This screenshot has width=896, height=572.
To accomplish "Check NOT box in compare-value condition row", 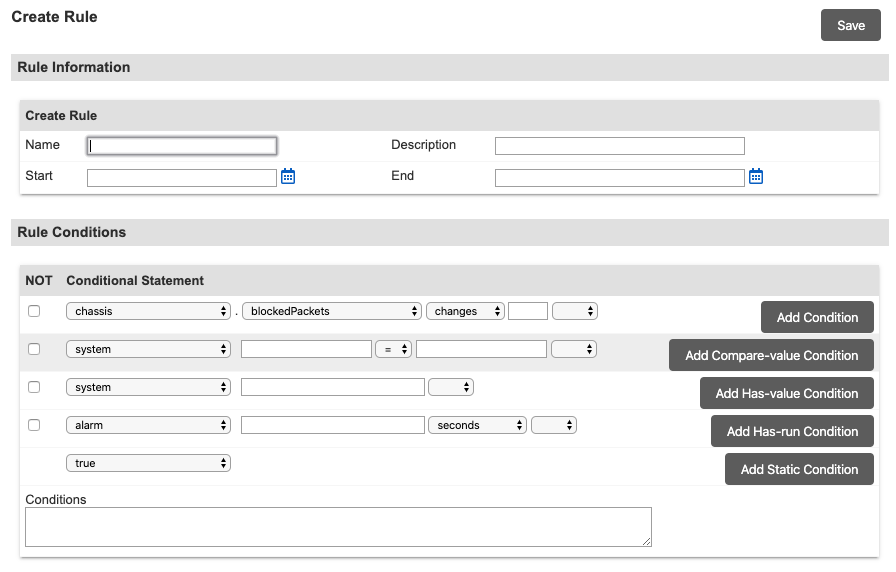I will point(34,349).
